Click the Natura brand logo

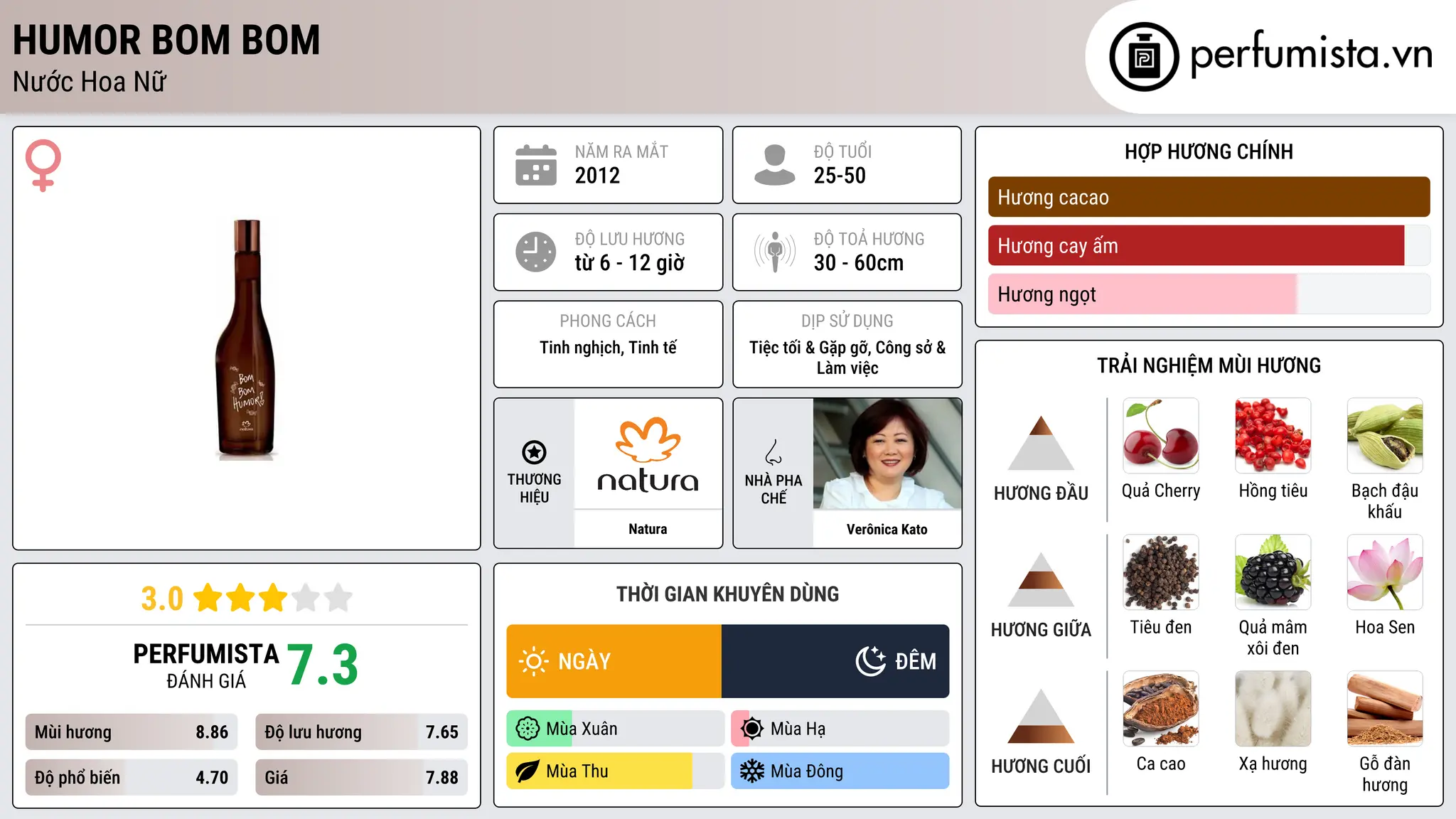click(x=648, y=454)
